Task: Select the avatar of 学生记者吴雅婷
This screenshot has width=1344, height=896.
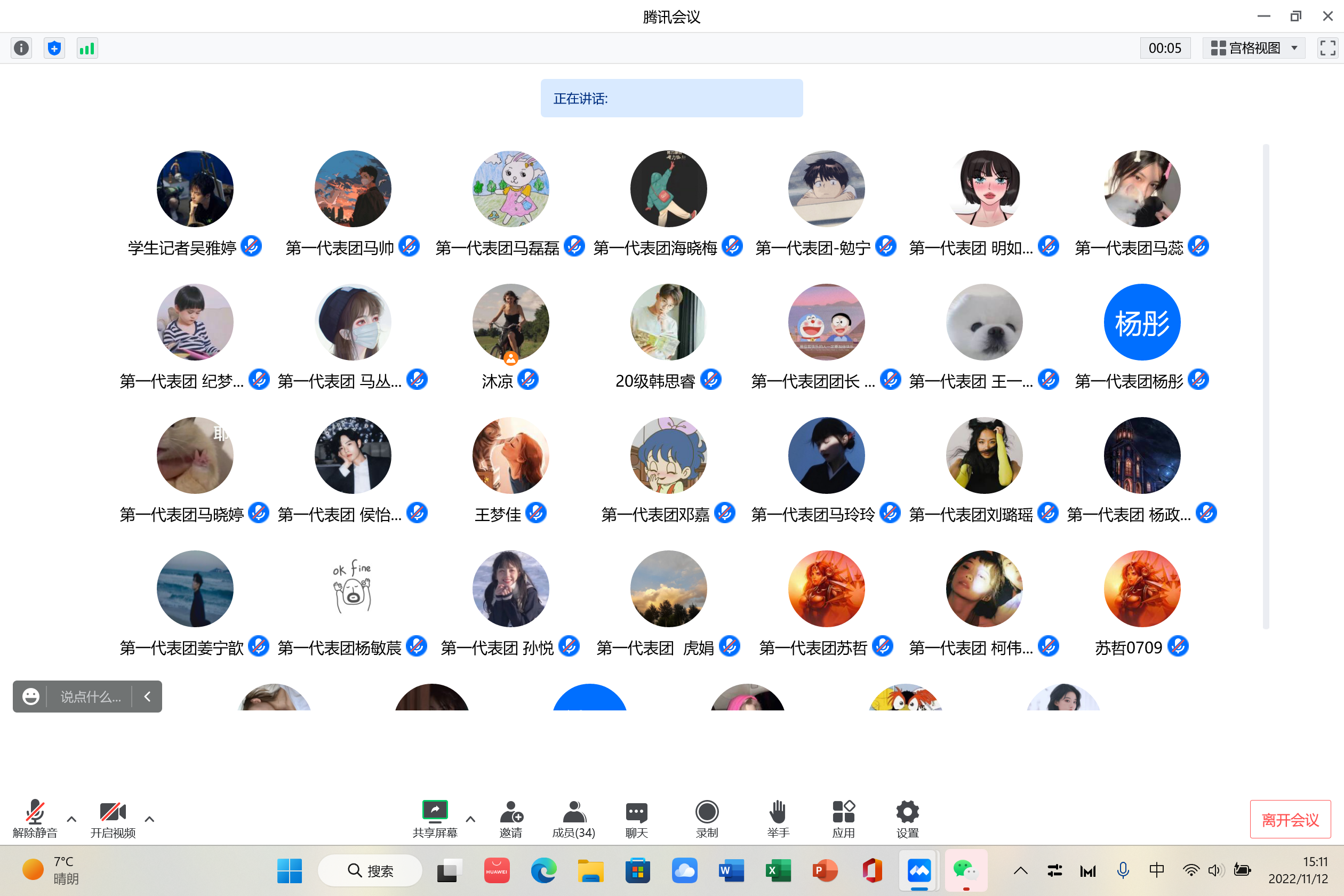Action: tap(195, 189)
